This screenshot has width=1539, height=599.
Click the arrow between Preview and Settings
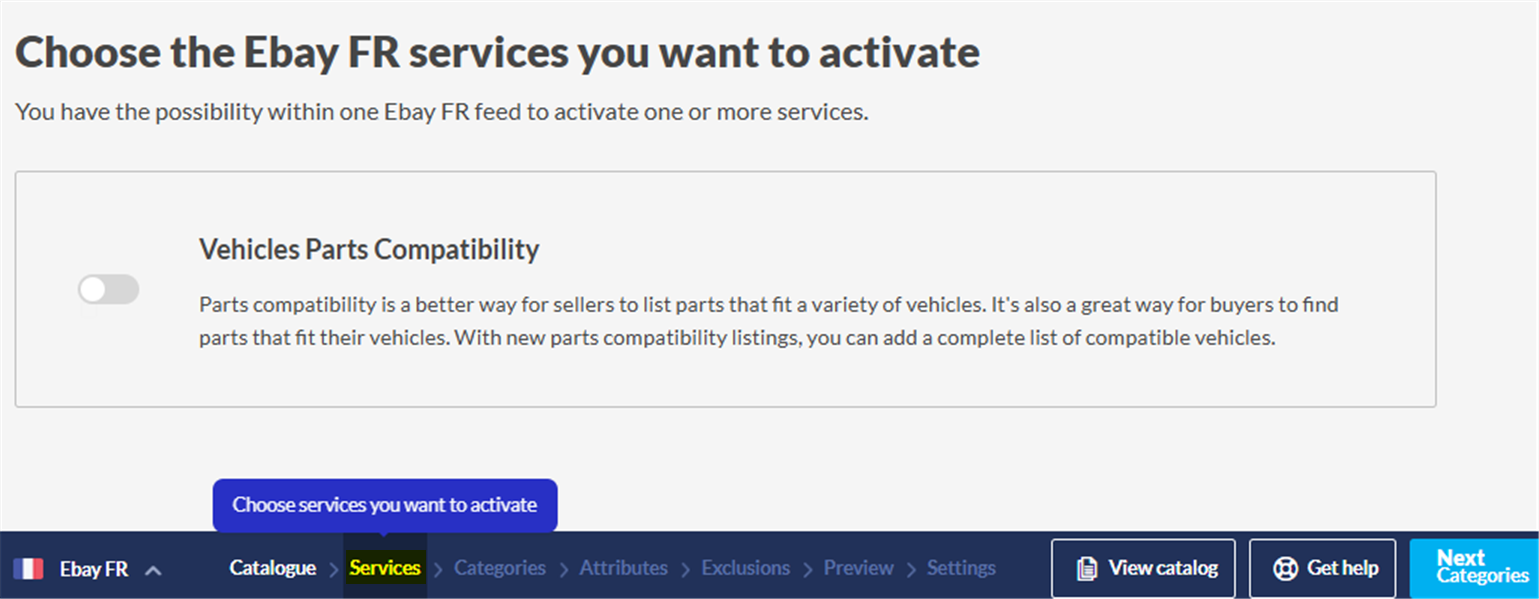coord(910,569)
